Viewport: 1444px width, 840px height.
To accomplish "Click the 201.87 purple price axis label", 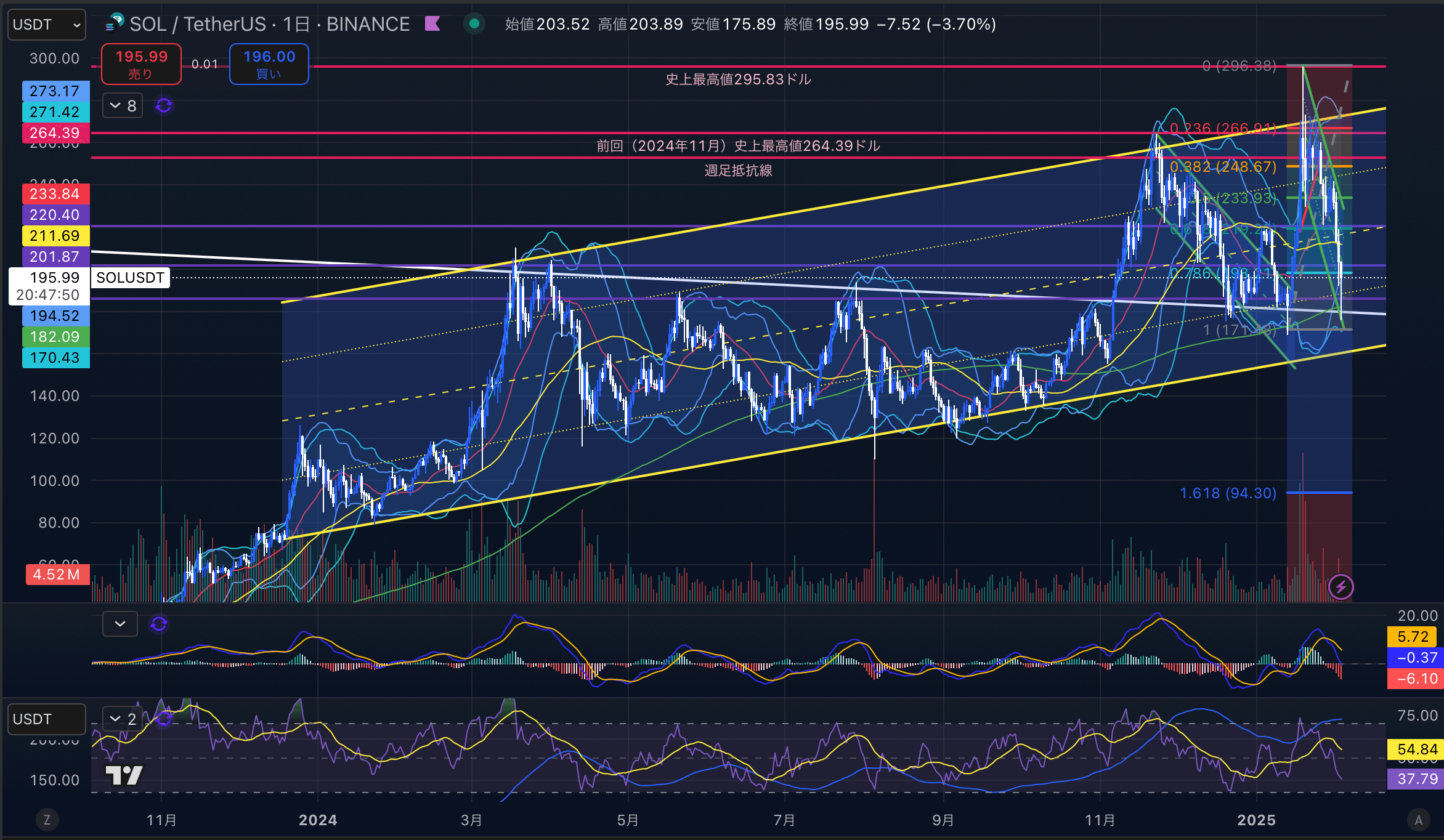I will 55,257.
